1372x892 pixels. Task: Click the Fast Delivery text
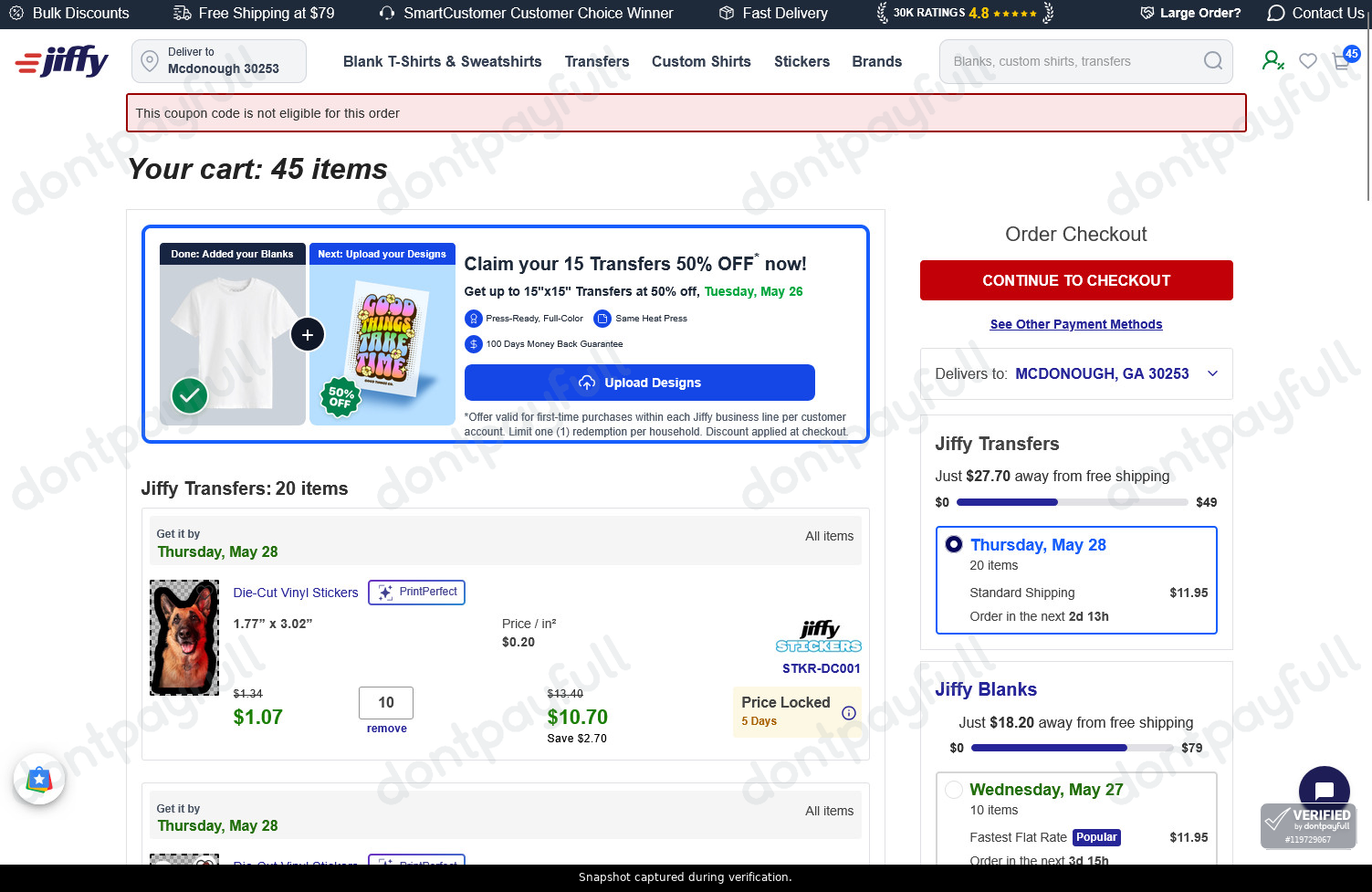(785, 13)
